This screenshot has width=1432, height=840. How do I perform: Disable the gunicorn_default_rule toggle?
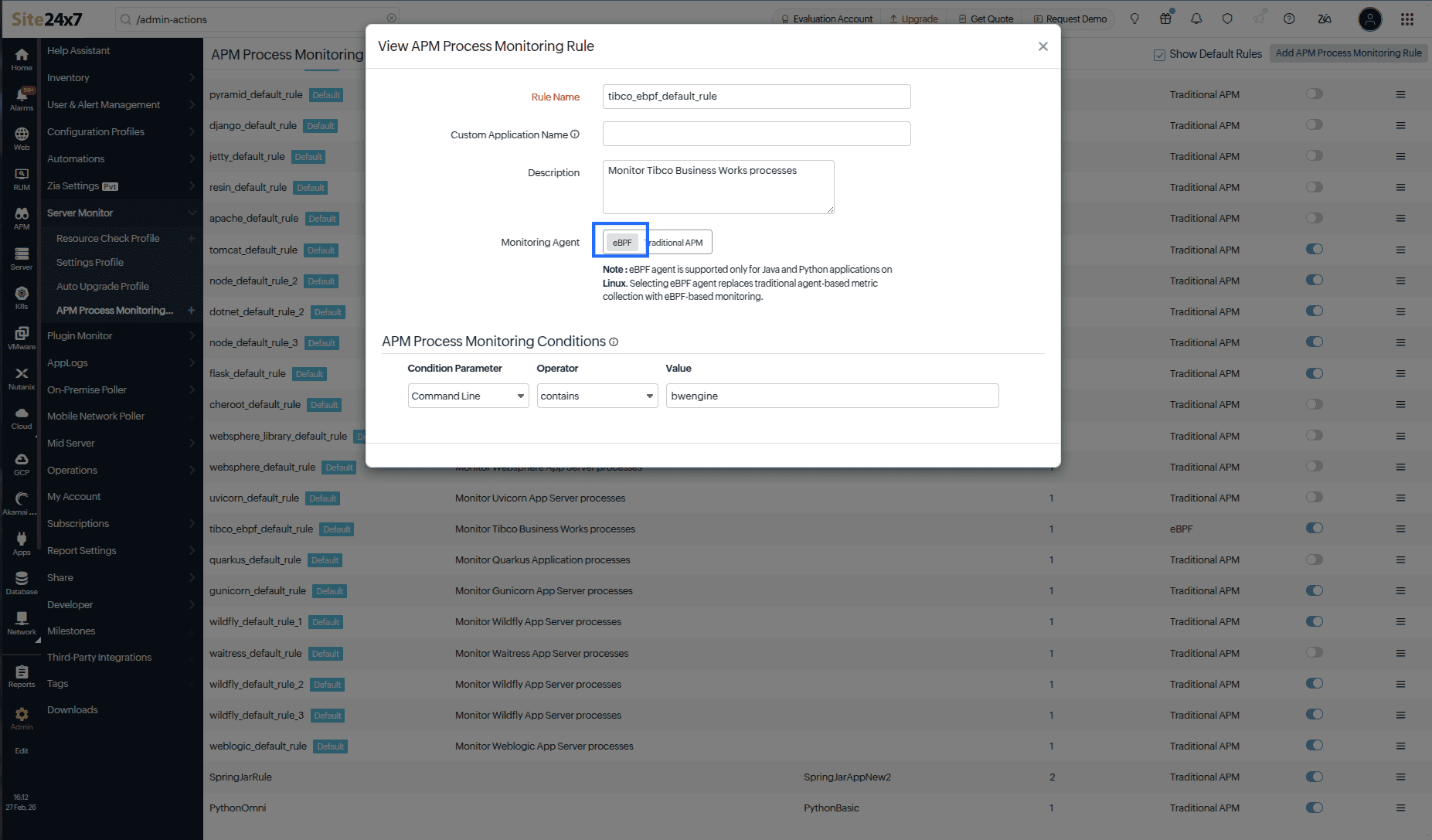click(x=1315, y=590)
